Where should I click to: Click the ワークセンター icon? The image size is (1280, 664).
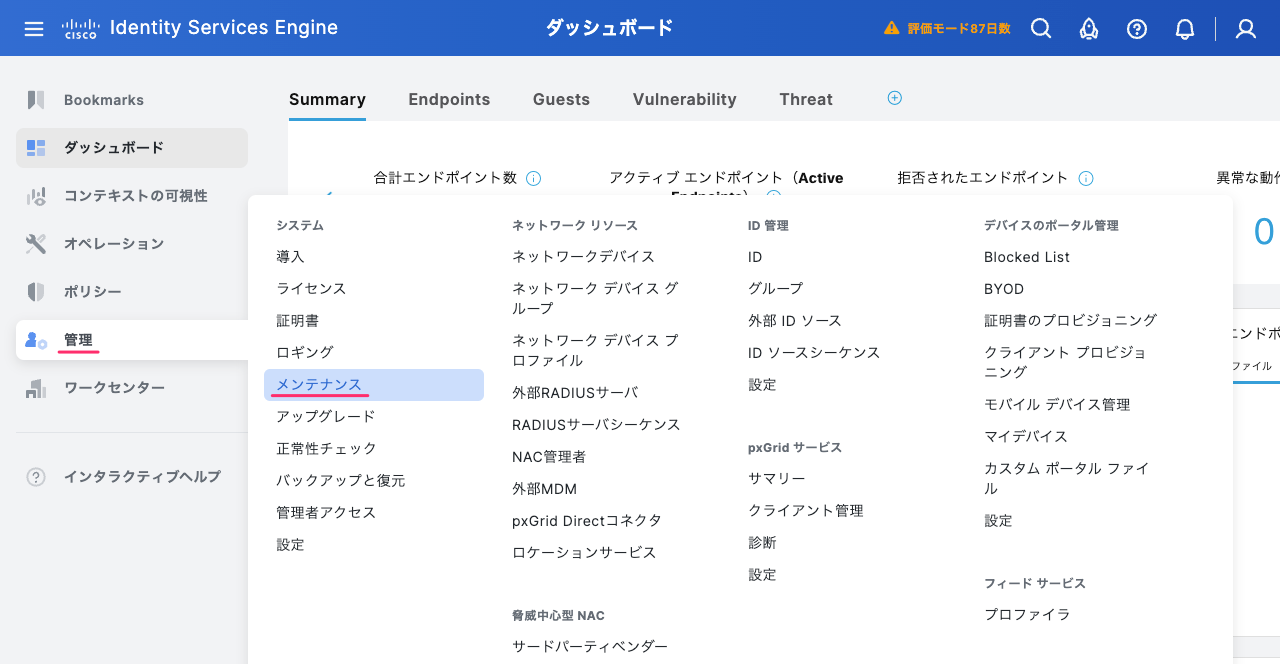point(36,388)
